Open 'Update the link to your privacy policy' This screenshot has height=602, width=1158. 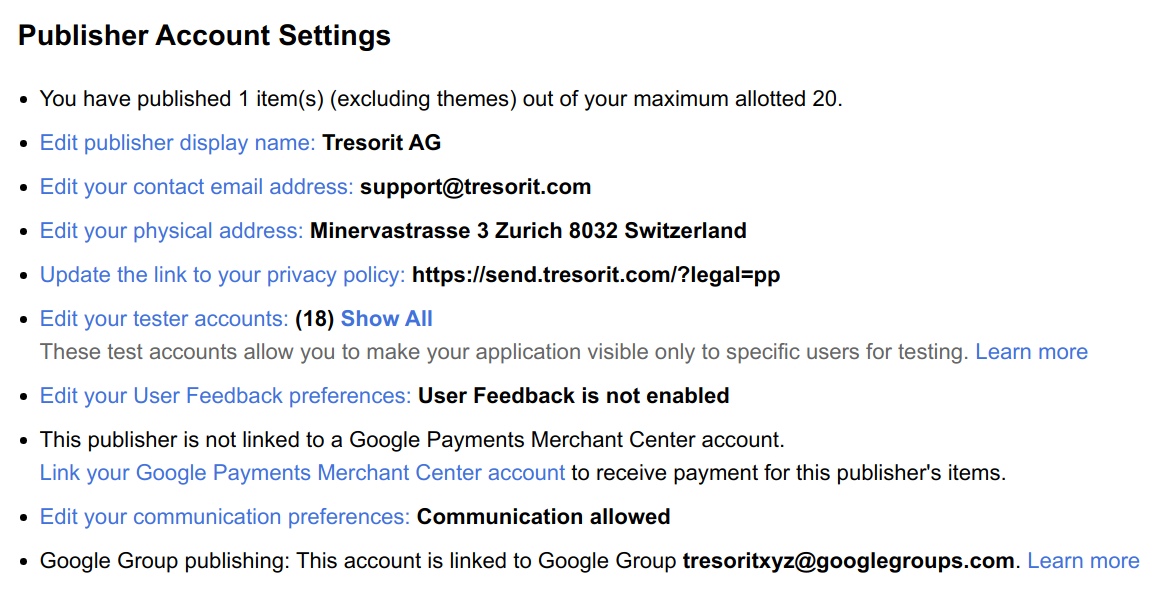point(222,275)
